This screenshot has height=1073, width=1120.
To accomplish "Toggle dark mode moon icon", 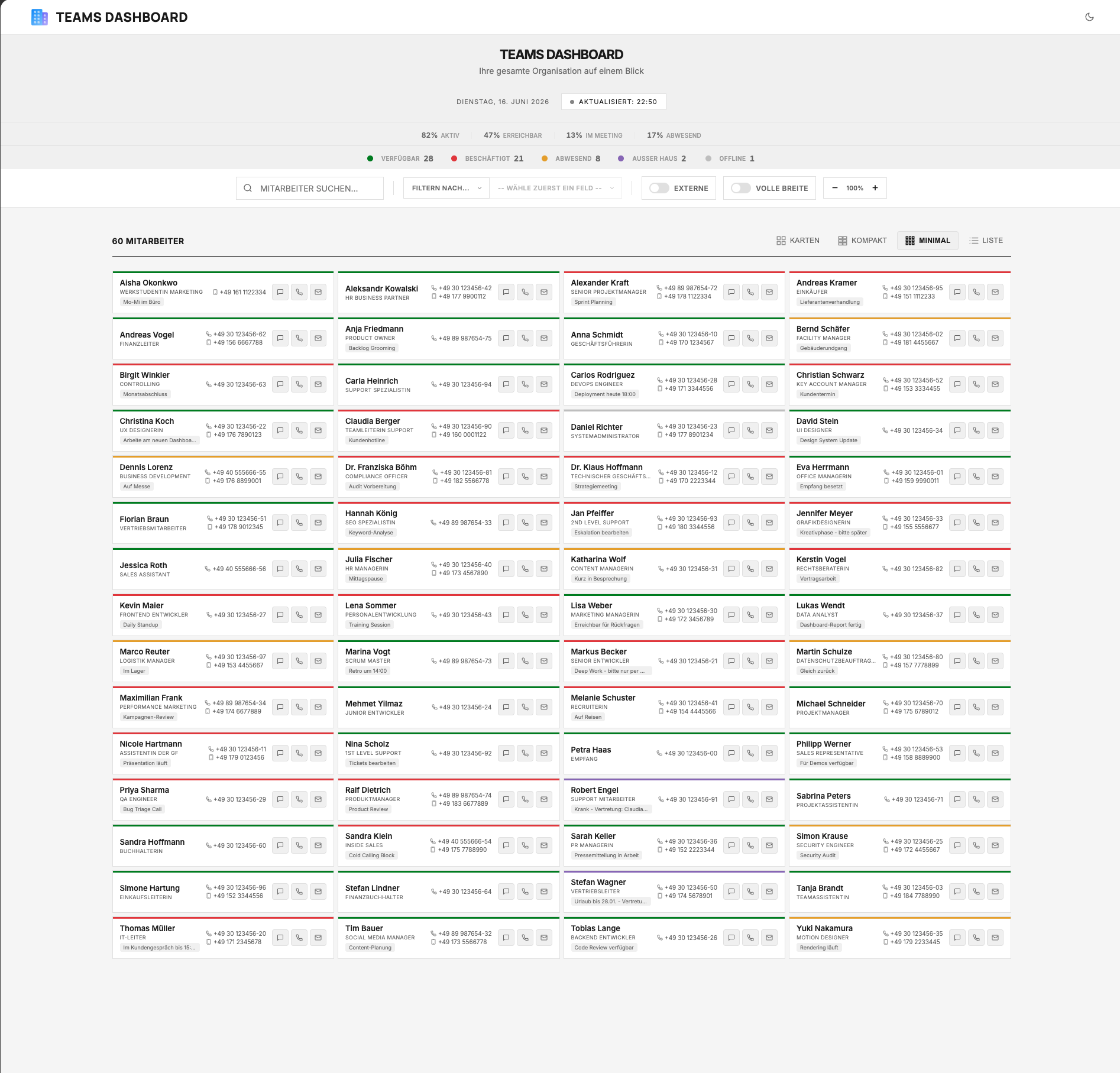I will pos(1089,17).
